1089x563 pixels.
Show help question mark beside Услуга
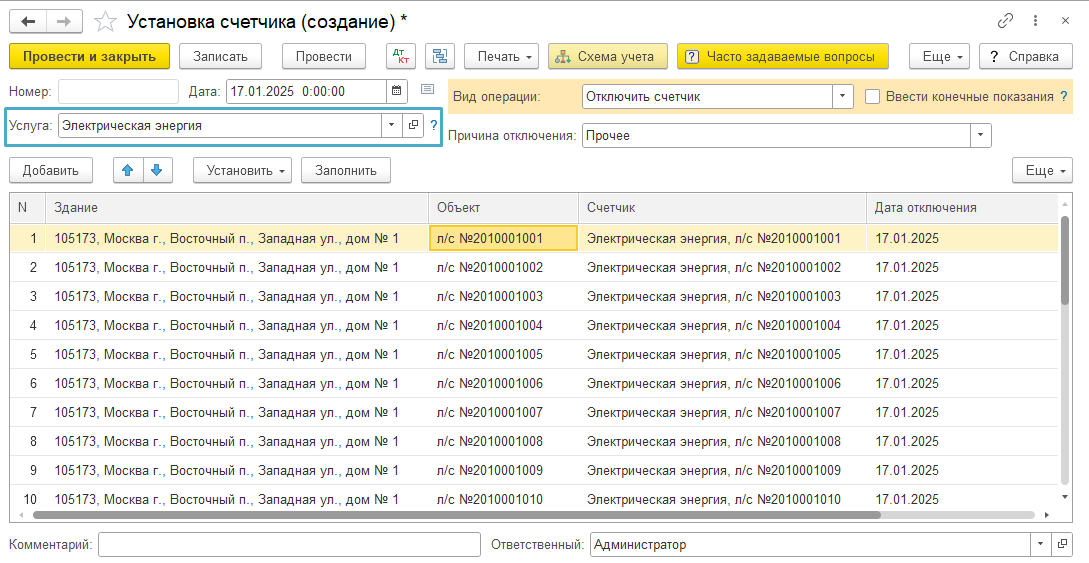(434, 126)
